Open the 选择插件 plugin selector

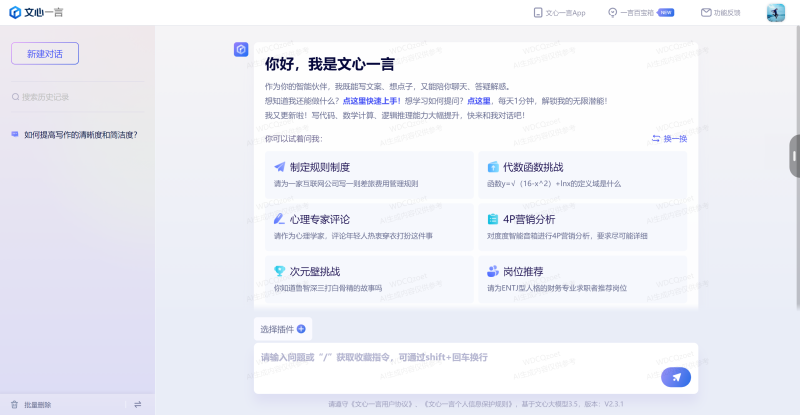(x=283, y=329)
